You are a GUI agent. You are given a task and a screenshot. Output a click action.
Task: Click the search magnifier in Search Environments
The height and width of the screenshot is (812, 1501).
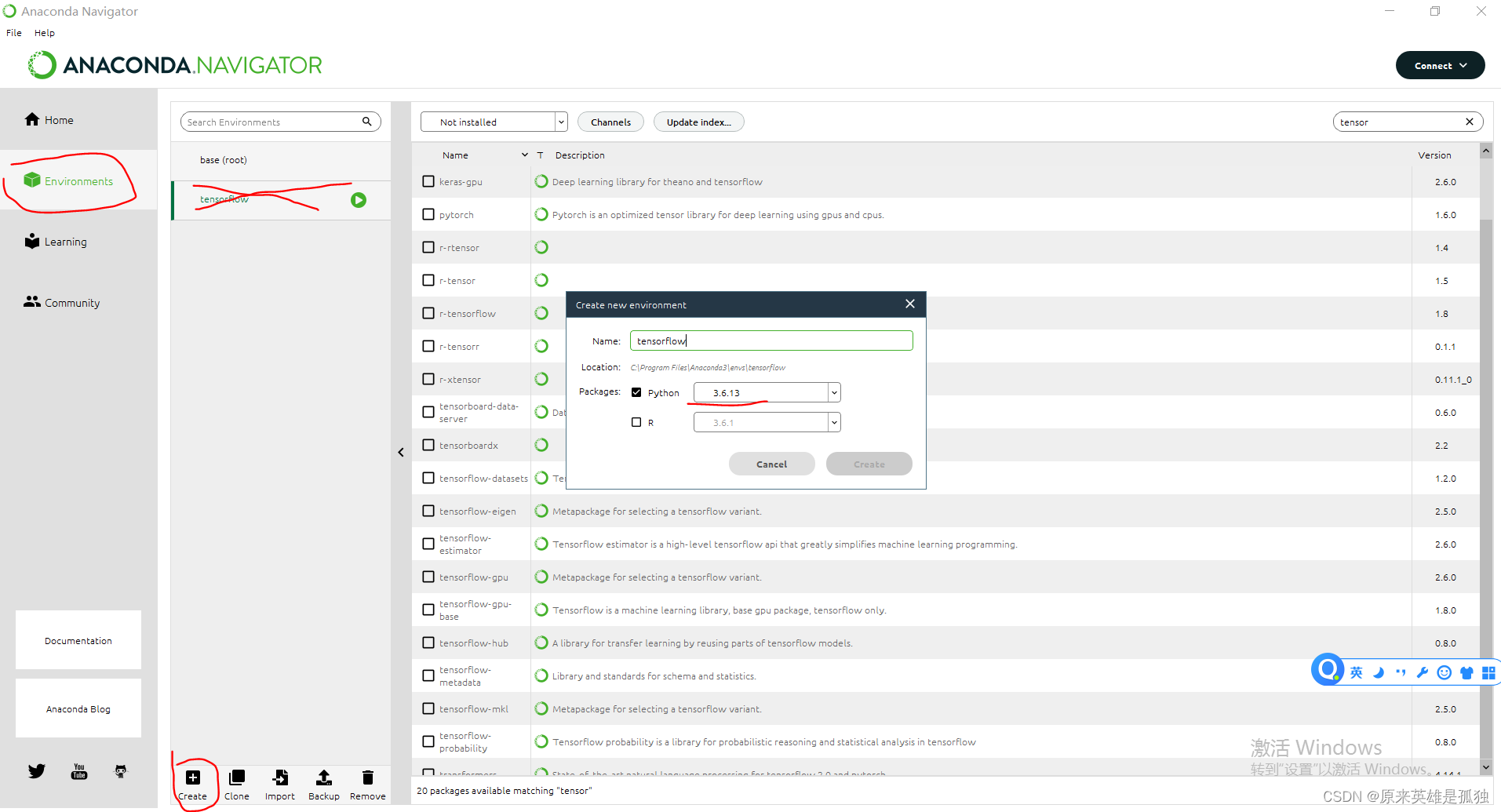tap(366, 122)
